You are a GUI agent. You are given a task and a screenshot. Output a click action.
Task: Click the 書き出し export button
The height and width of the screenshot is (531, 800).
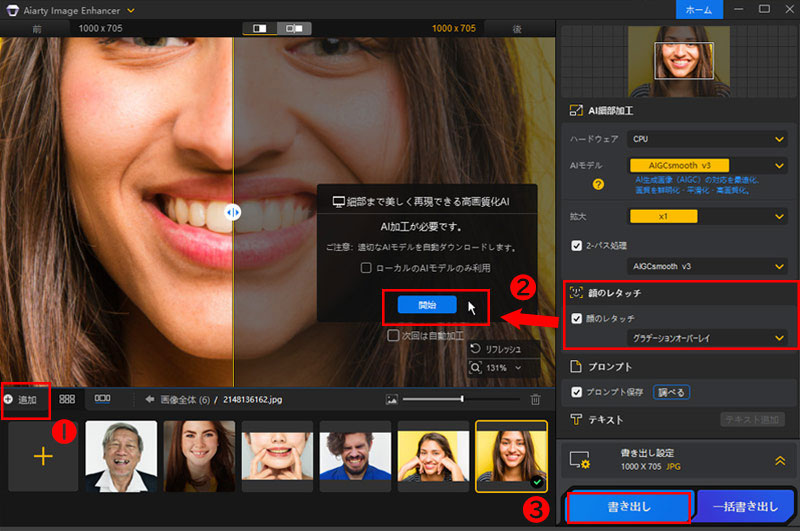coord(628,507)
